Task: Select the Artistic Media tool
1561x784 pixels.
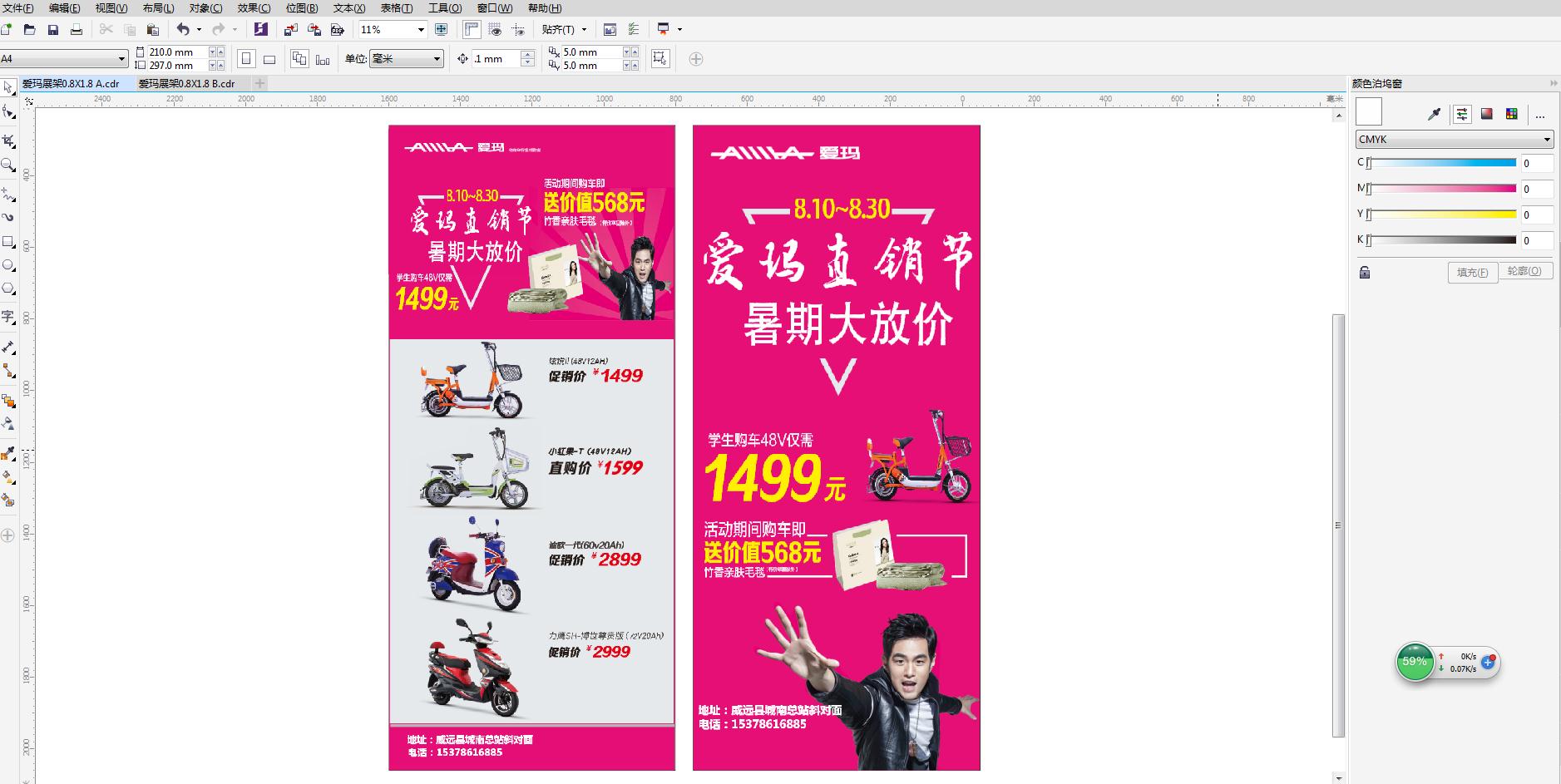Action: pyautogui.click(x=8, y=217)
